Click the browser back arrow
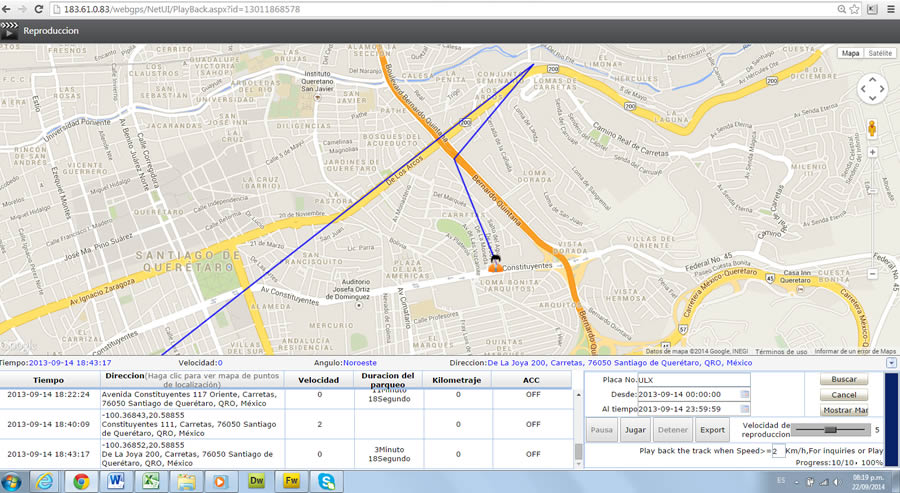Viewport: 900px width, 493px height. pyautogui.click(x=7, y=9)
